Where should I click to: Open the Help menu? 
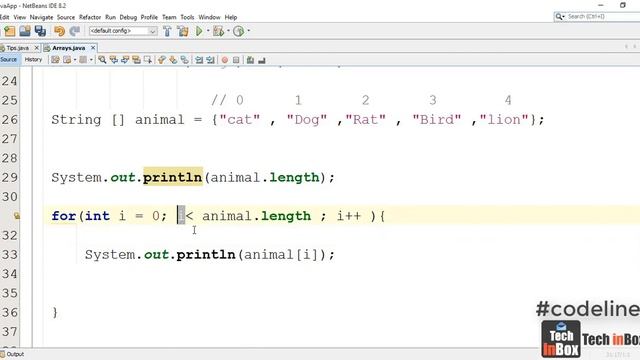[231, 17]
